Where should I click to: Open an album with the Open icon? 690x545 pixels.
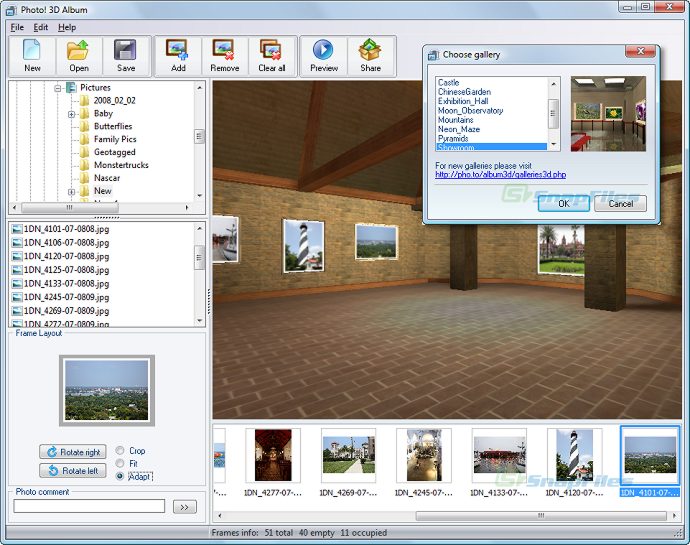[78, 56]
